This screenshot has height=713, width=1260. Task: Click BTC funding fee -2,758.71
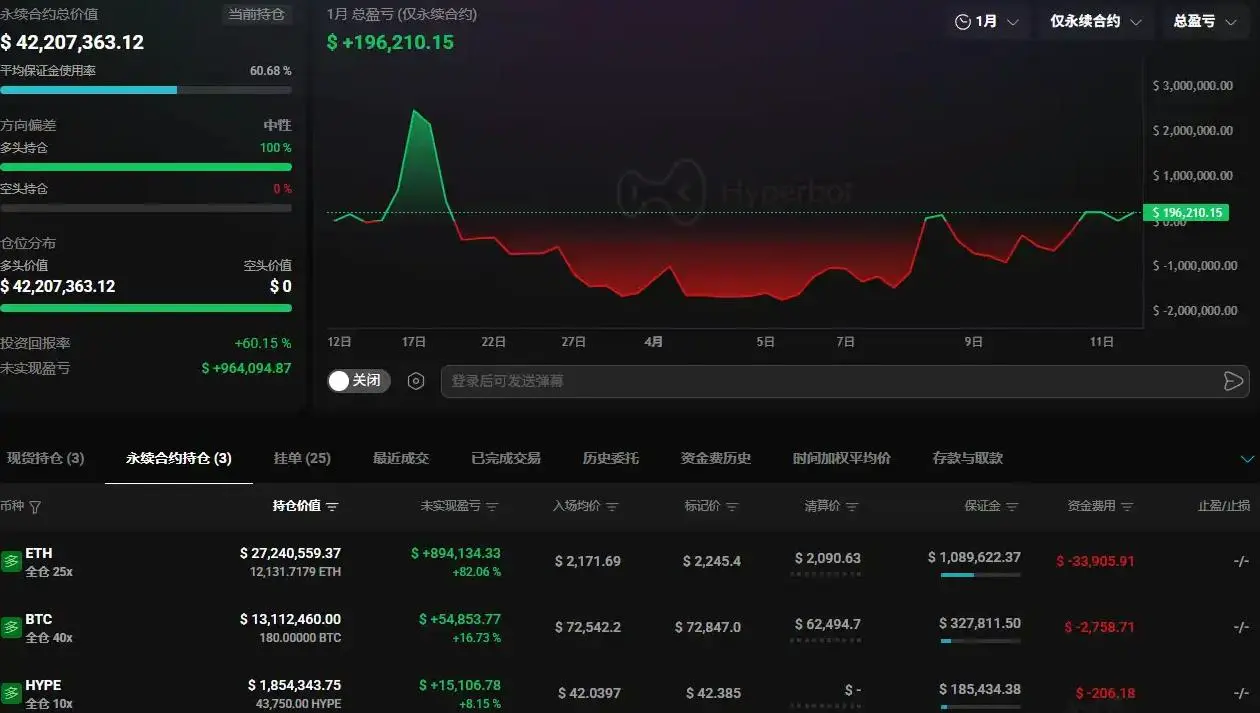[1099, 627]
